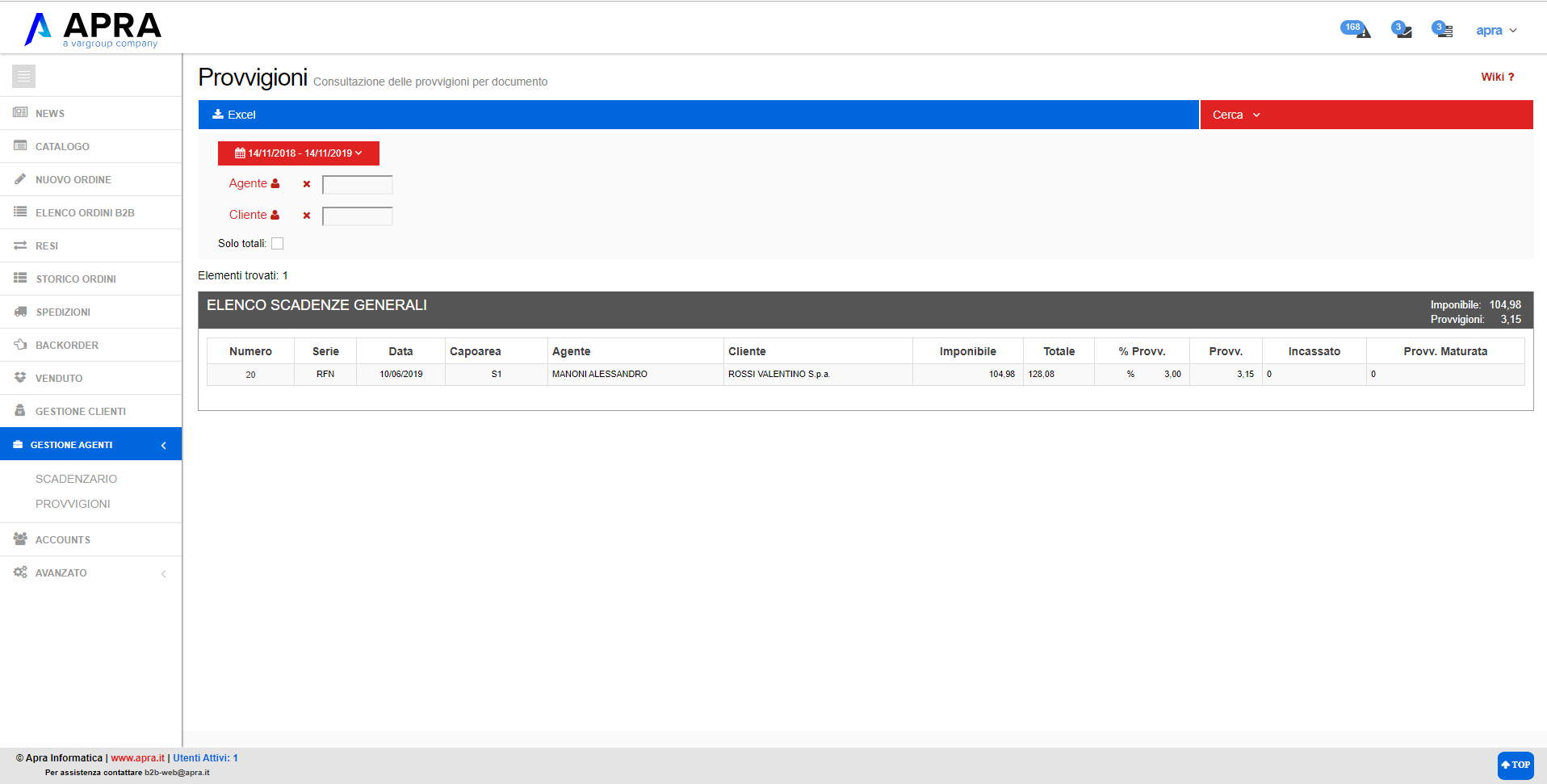Collapse the Gestione Agenti submenu
The width and height of the screenshot is (1547, 784).
coord(90,445)
